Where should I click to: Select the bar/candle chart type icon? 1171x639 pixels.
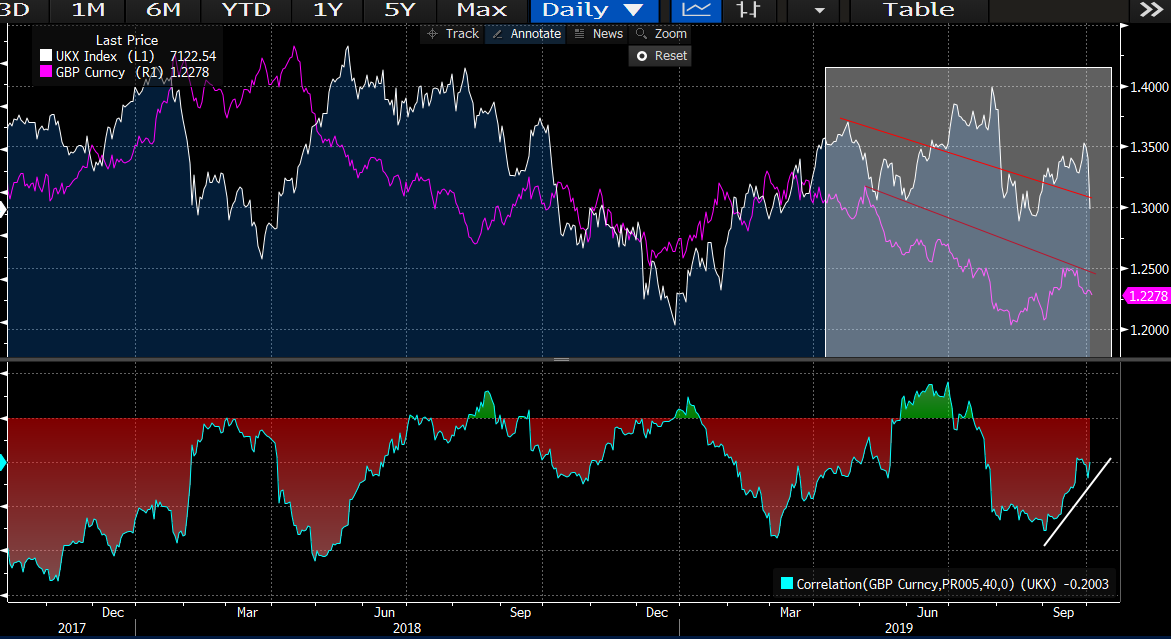[x=748, y=10]
